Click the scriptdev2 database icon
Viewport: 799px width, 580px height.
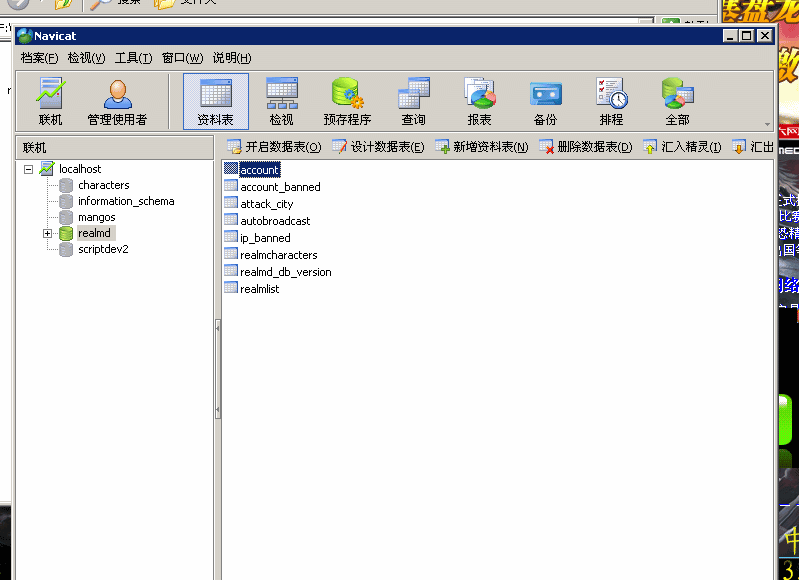click(66, 249)
